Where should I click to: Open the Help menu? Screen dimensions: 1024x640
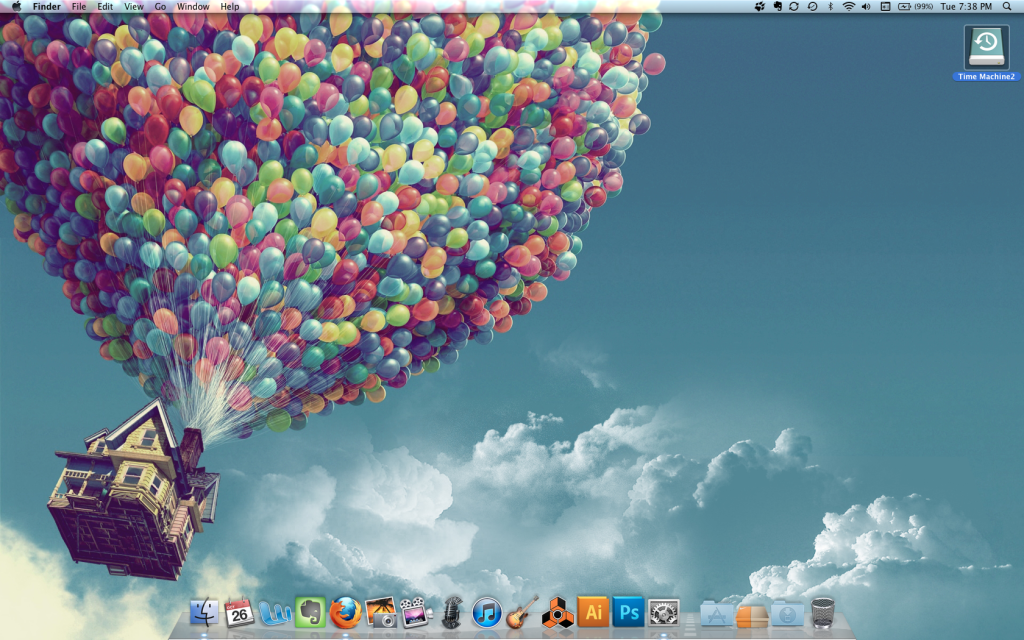coord(230,7)
